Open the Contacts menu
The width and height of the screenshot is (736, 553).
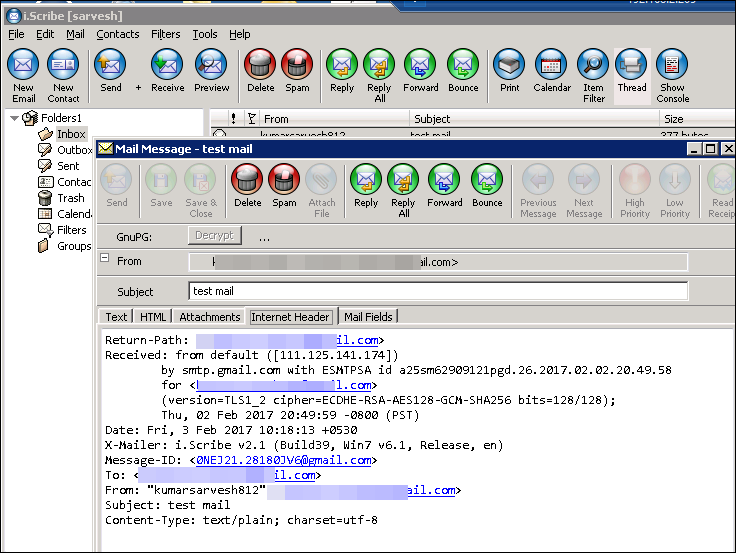pyautogui.click(x=118, y=34)
